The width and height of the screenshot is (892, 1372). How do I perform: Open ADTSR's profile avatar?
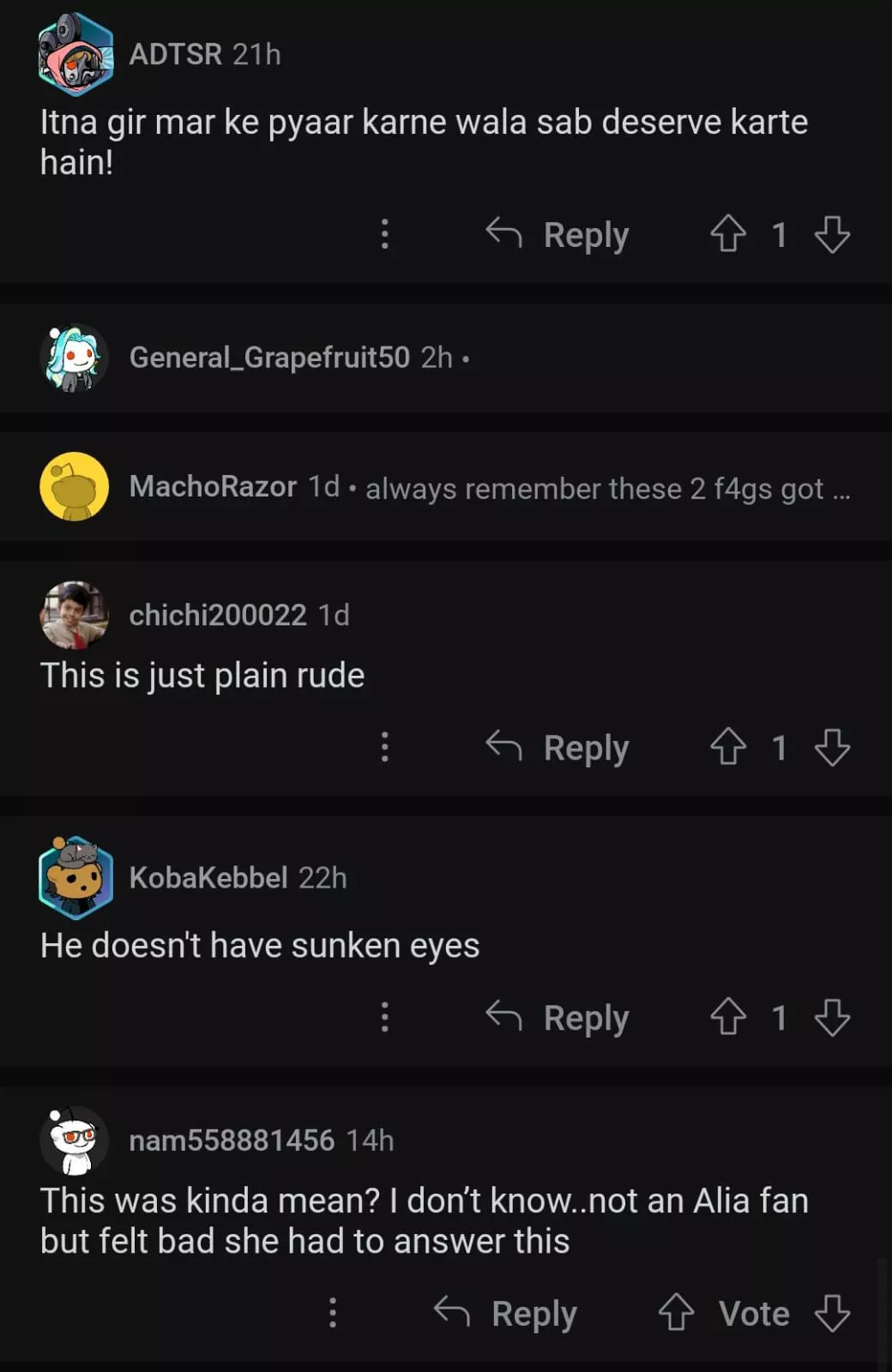(75, 54)
